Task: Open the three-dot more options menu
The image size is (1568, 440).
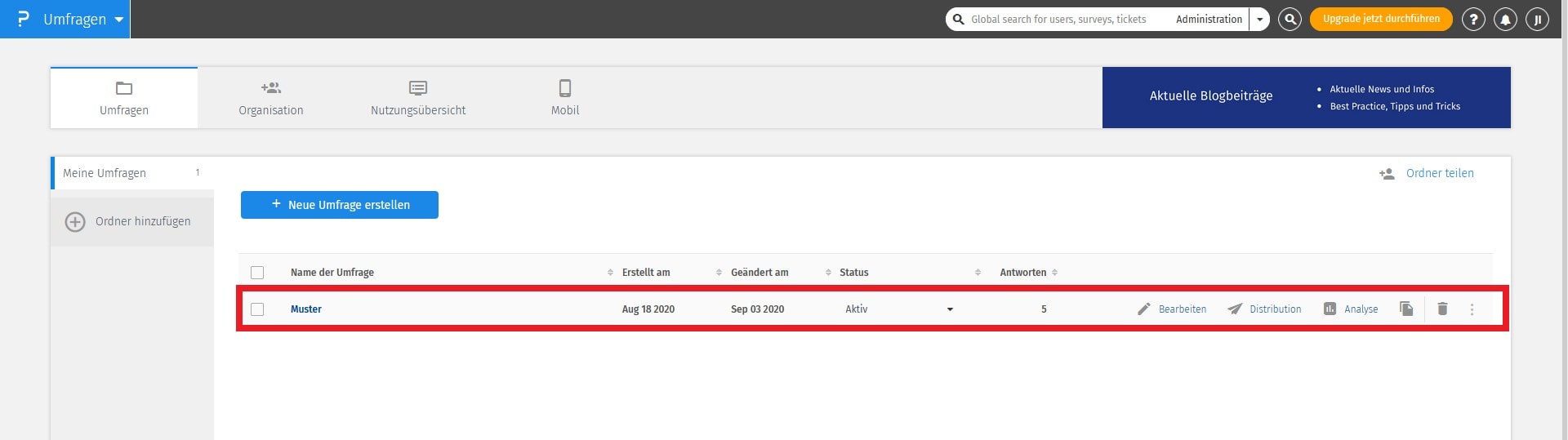Action: pos(1472,309)
